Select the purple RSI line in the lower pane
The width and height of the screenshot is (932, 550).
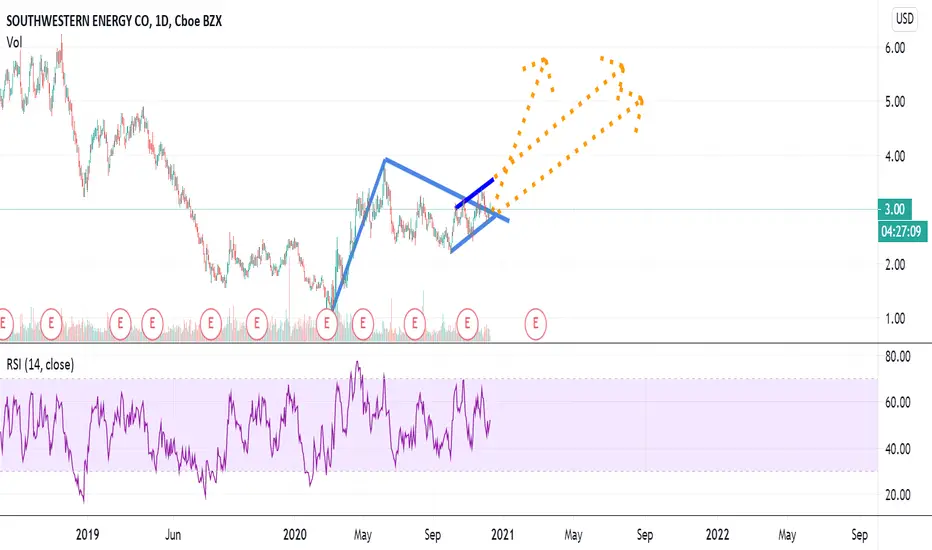point(245,431)
